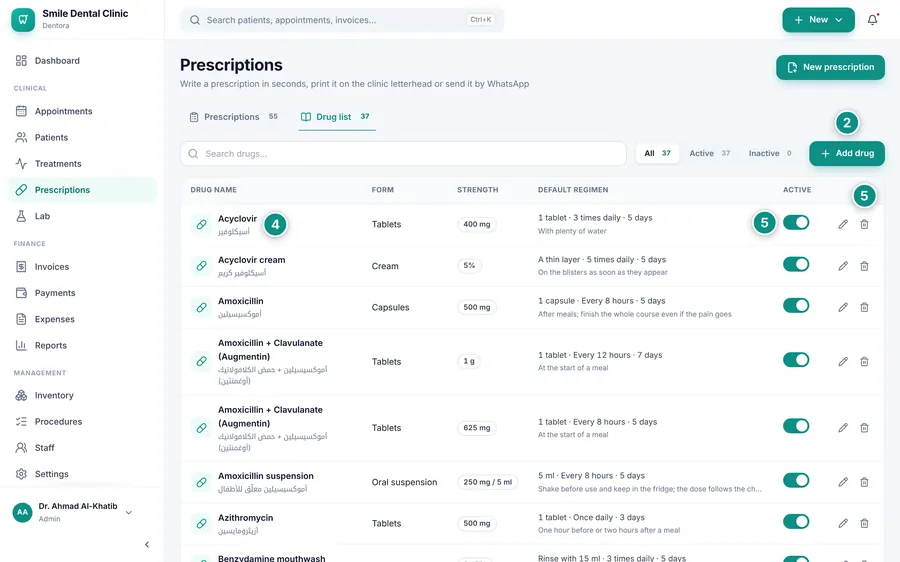Toggle Acyclovir tablets active switch
The height and width of the screenshot is (562, 900).
click(796, 223)
